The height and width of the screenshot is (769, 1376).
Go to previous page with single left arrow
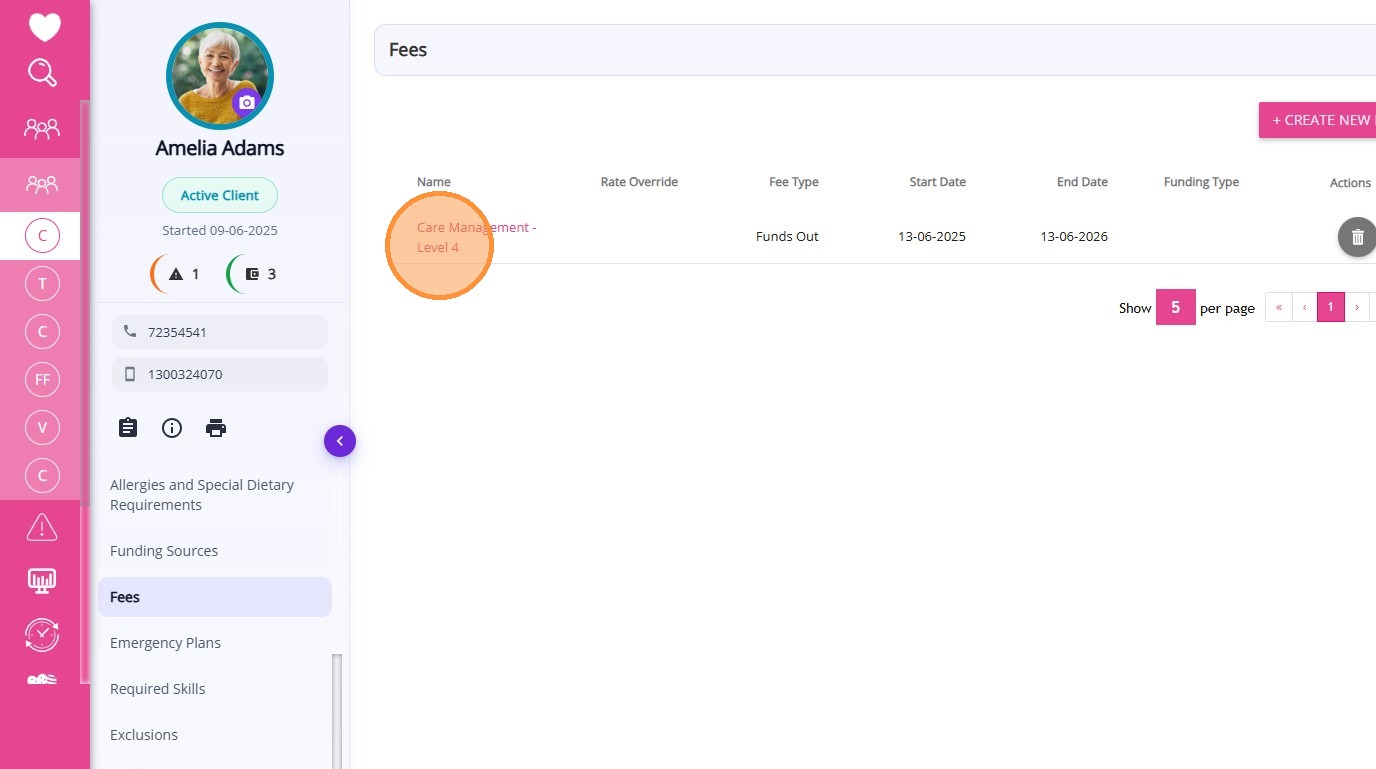pyautogui.click(x=1304, y=307)
